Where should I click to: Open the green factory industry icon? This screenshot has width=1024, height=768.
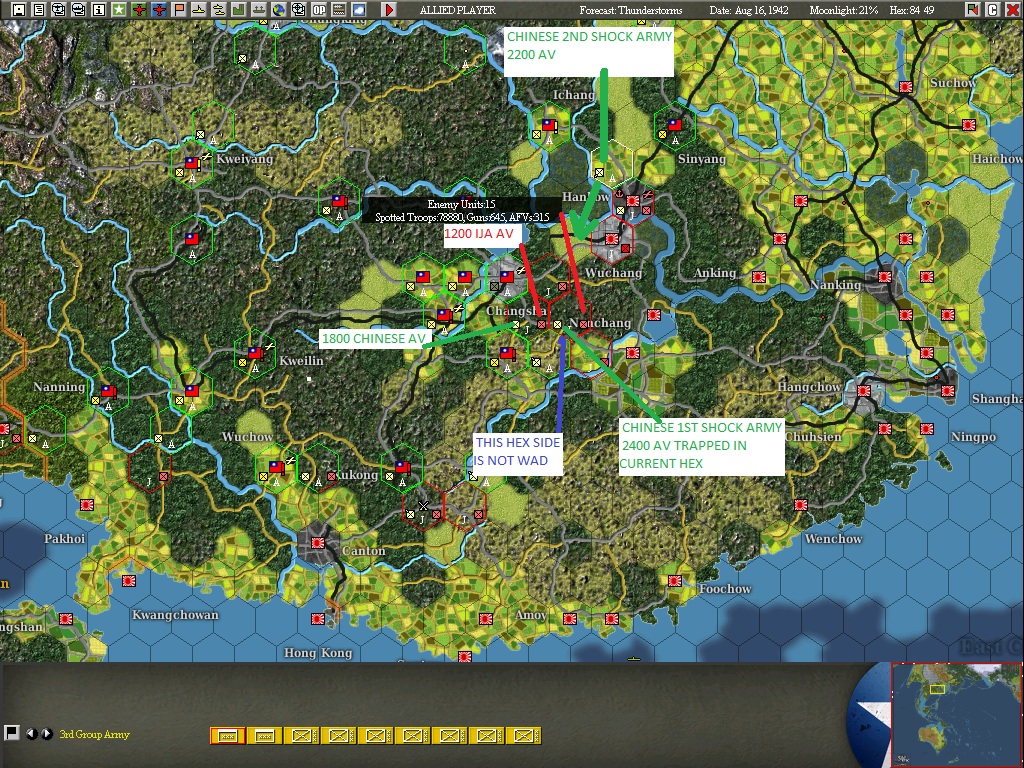coord(238,10)
